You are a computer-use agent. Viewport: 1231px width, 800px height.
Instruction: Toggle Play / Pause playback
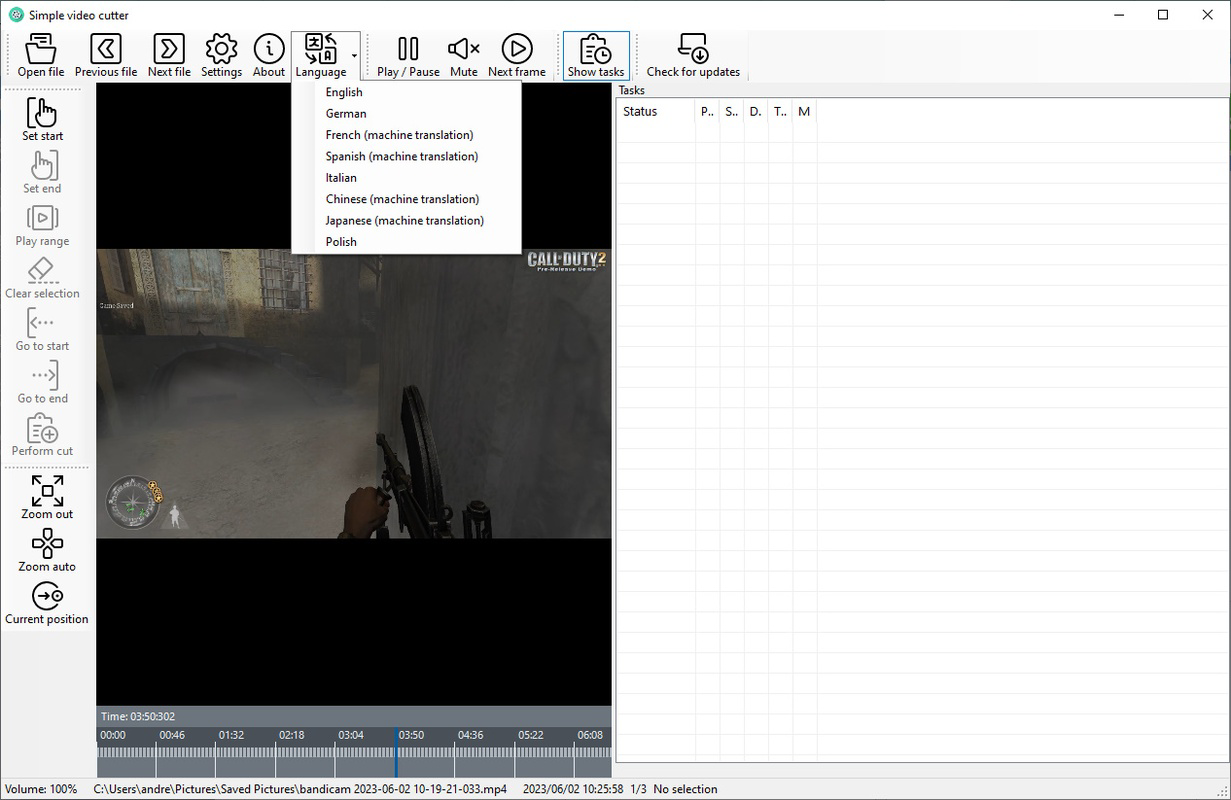pyautogui.click(x=408, y=55)
